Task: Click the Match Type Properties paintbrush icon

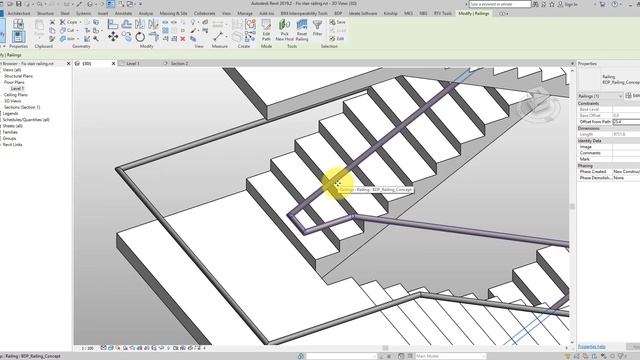Action: click(x=52, y=39)
